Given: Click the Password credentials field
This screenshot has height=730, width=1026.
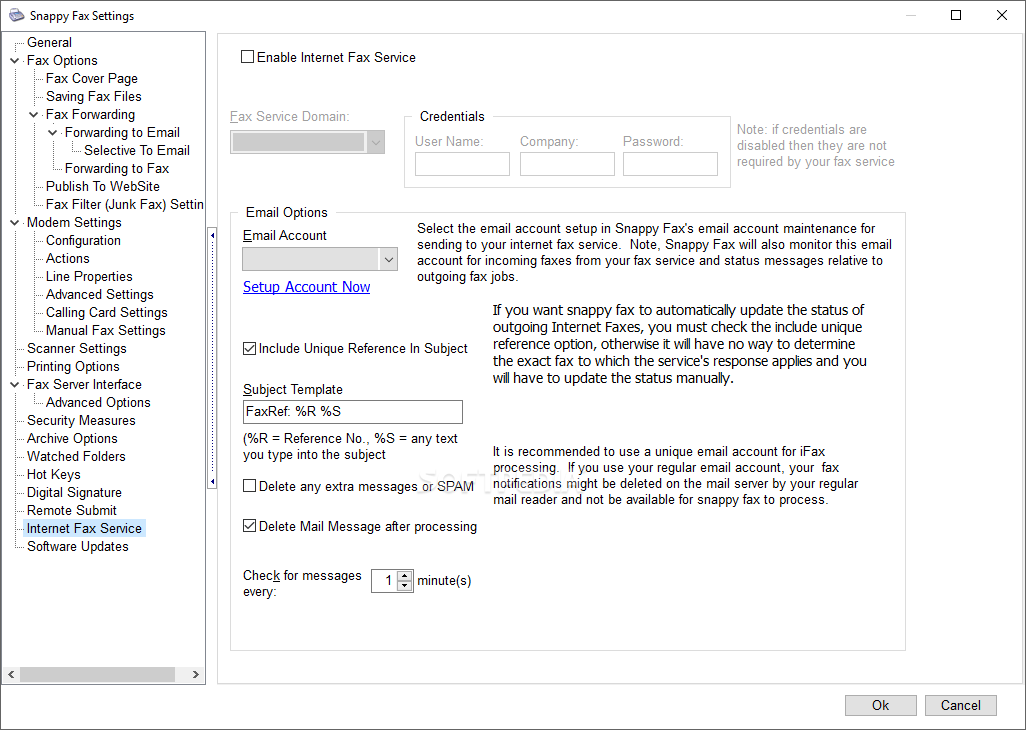Looking at the screenshot, I should click(x=670, y=164).
